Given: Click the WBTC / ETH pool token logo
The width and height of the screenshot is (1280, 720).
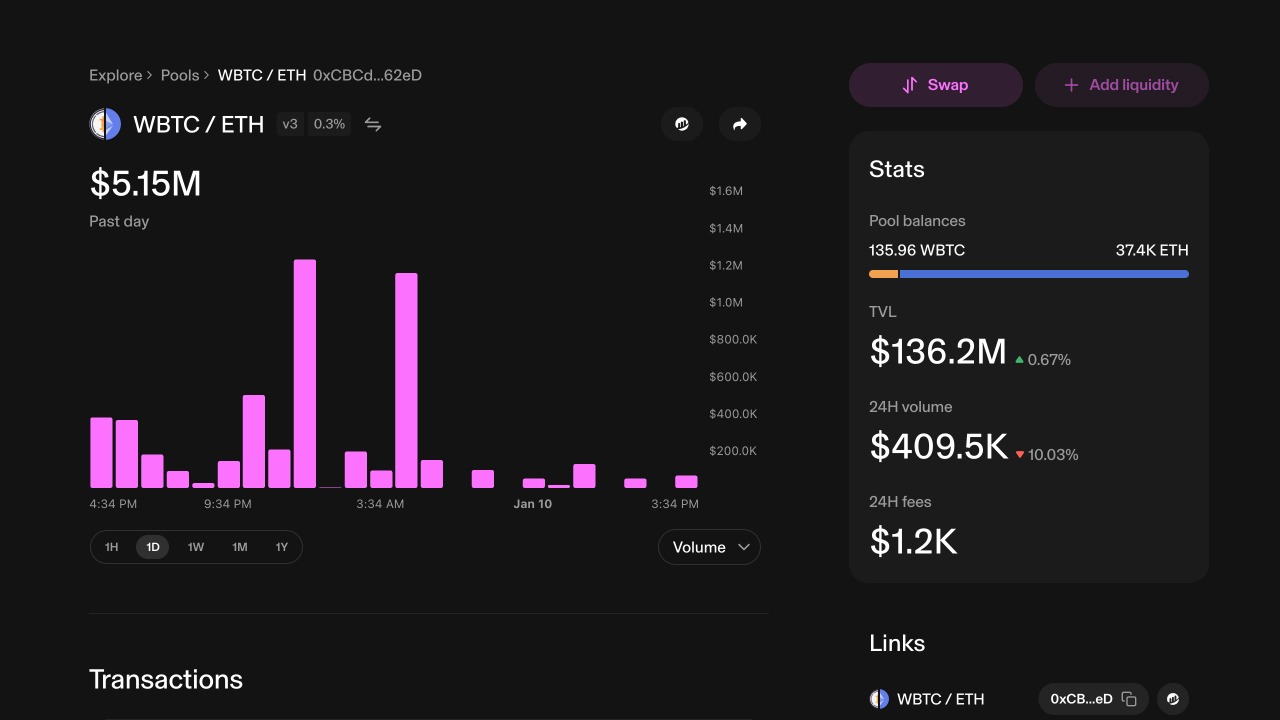Looking at the screenshot, I should 105,124.
